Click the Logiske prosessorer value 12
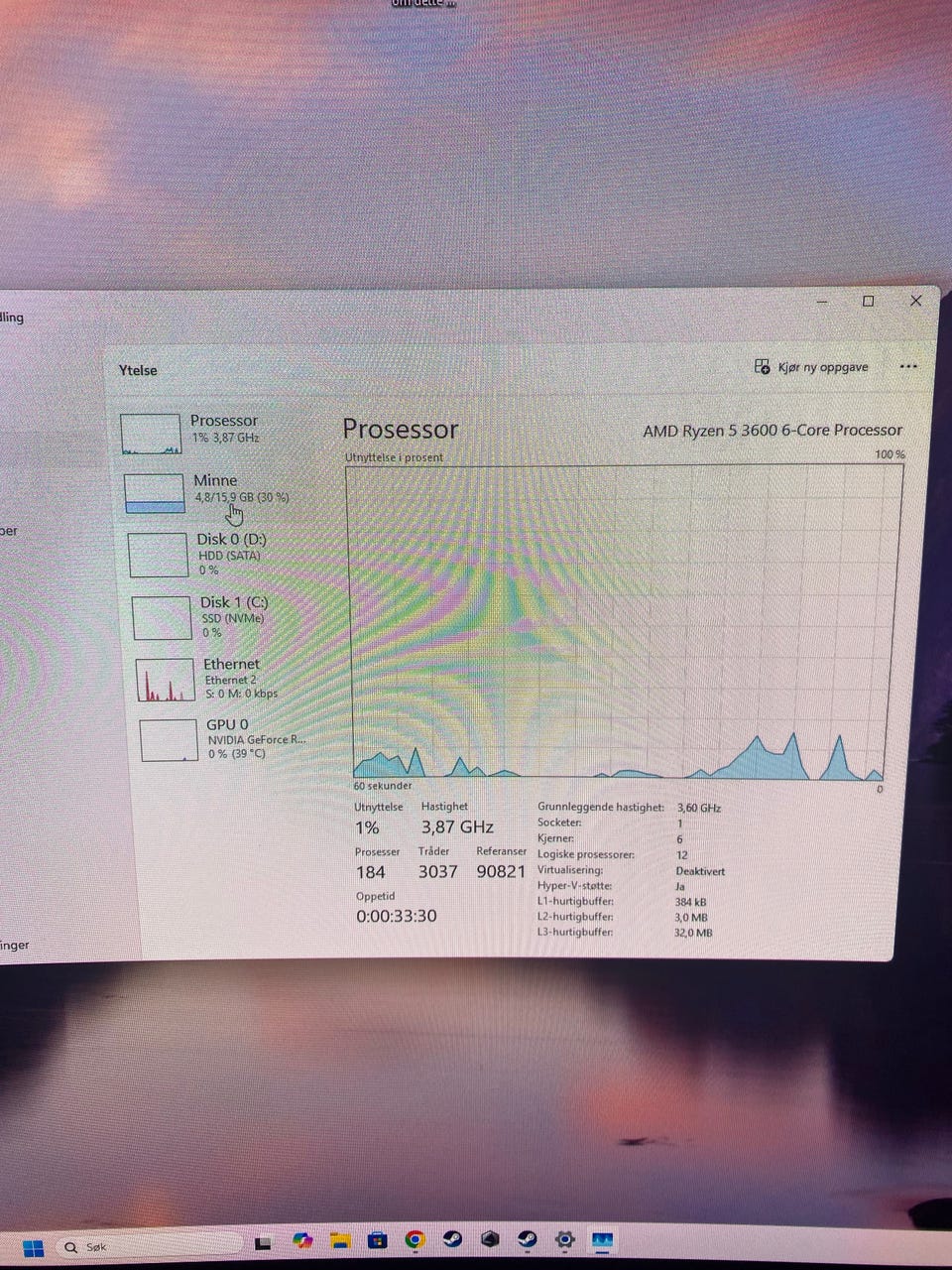The height and width of the screenshot is (1270, 952). click(x=682, y=854)
